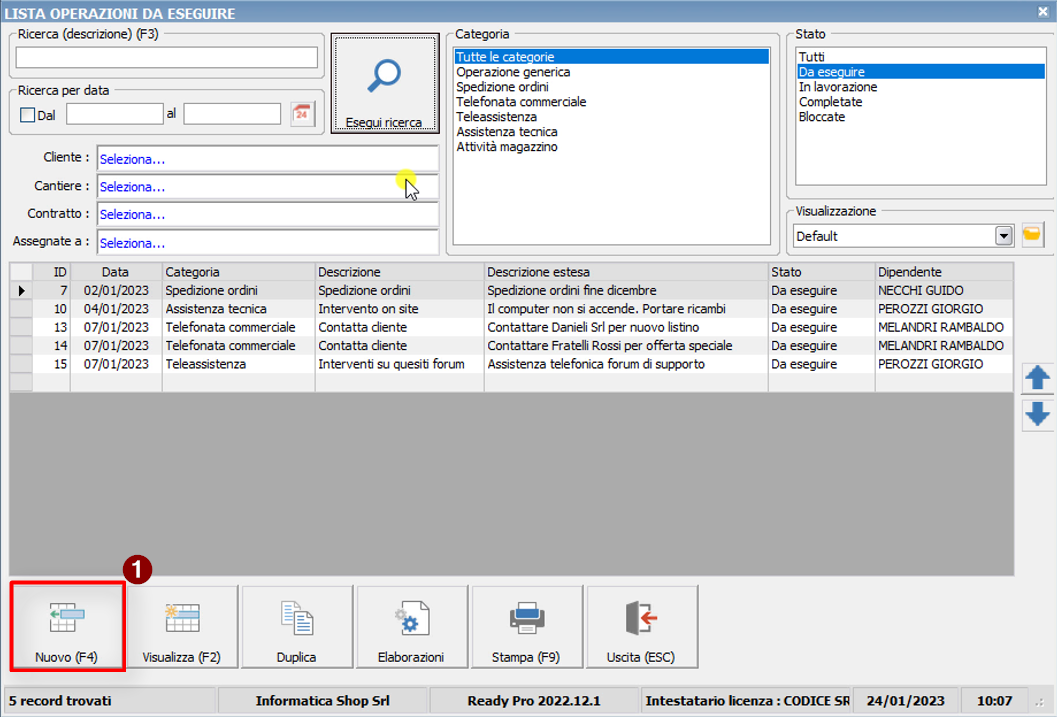Open Visualizza (F2) to view record
The width and height of the screenshot is (1057, 717).
[x=182, y=619]
